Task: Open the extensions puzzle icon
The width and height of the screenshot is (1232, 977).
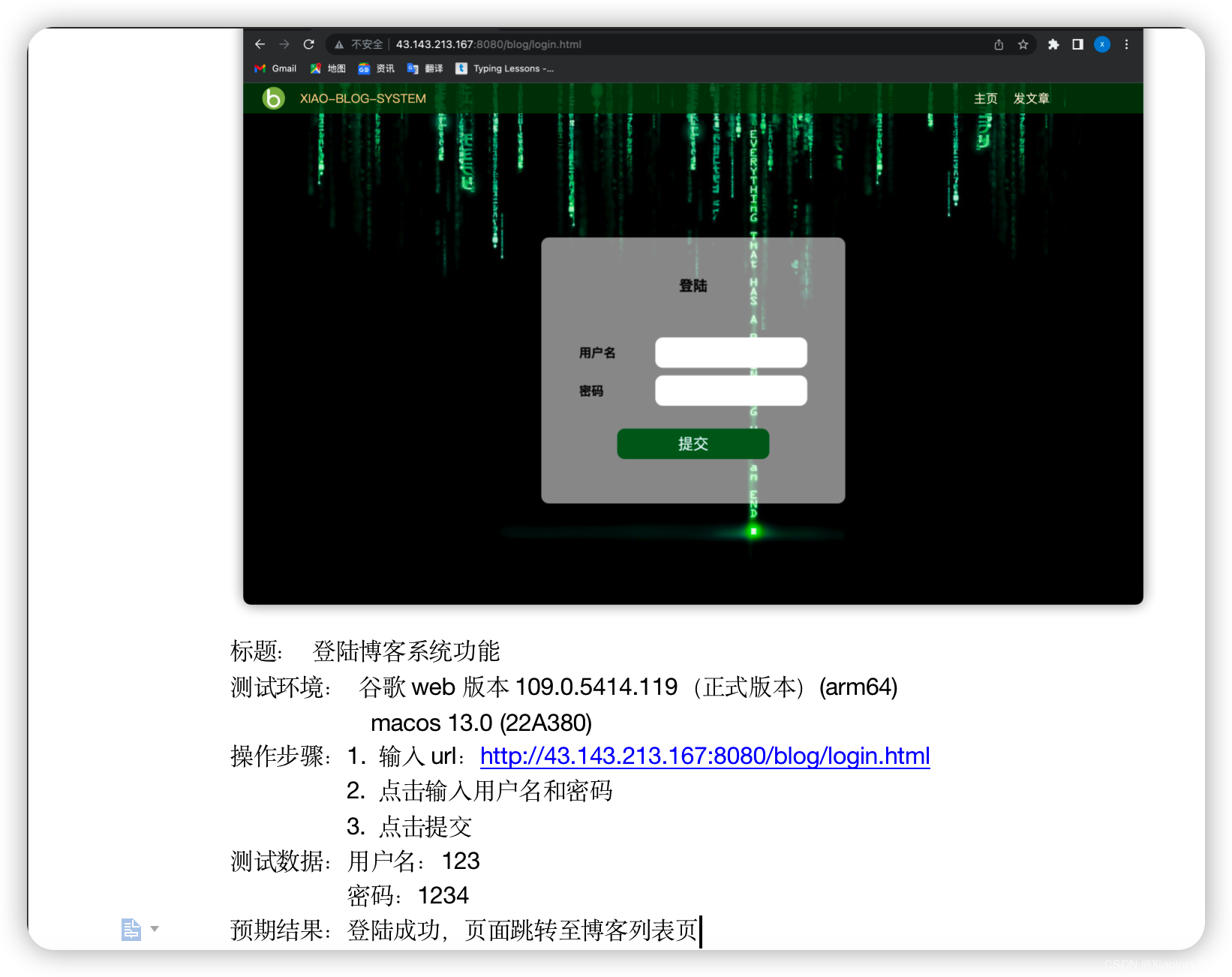Action: pos(1053,44)
